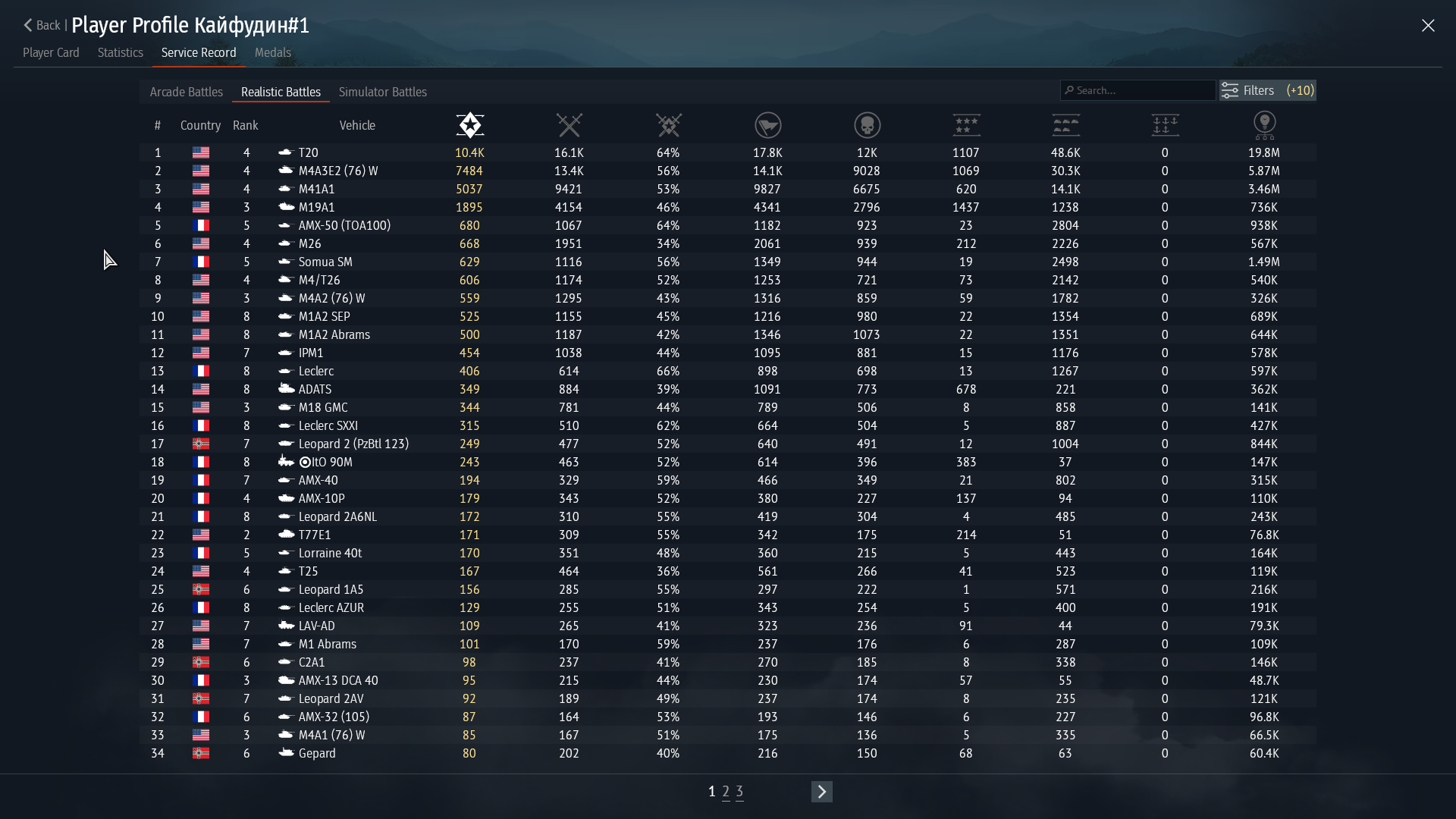Sort by ground kills tanks icon

(x=1065, y=125)
